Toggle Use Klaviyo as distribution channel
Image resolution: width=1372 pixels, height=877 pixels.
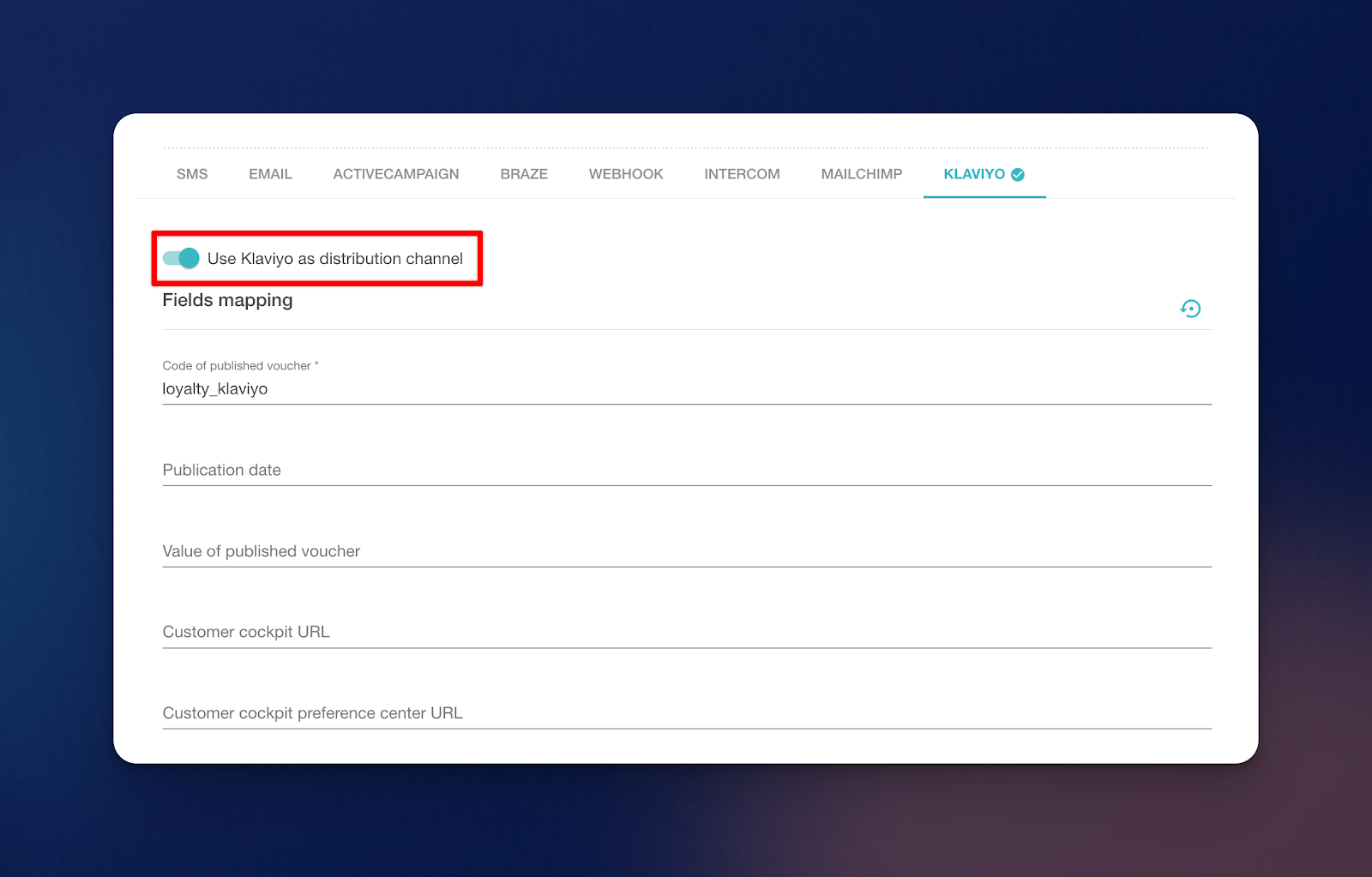[181, 258]
